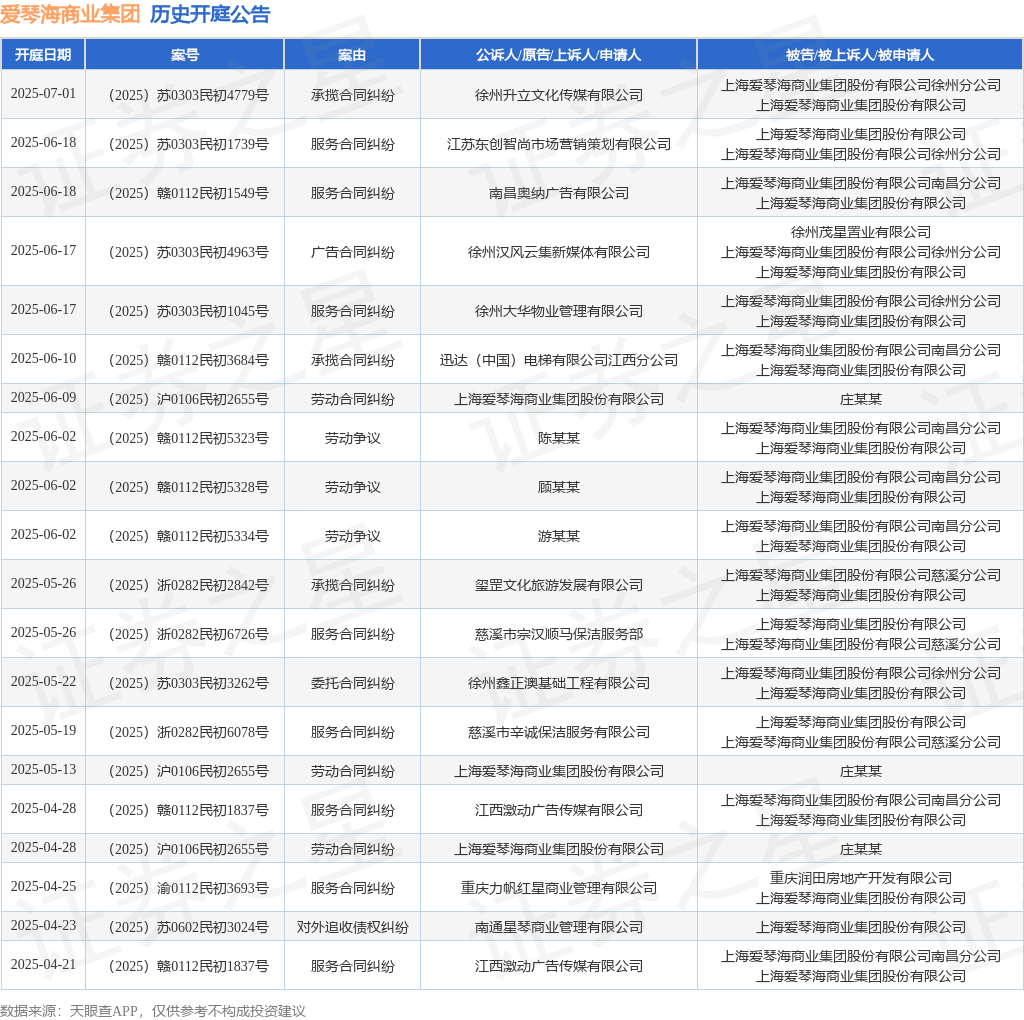Click plaintiff 南昌奥纳广告有限公司

coord(558,193)
